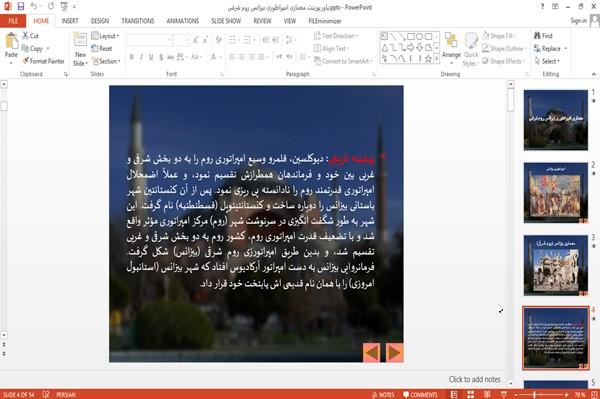Switch to Slide Sorter view in status bar
The image size is (600, 399).
[x=470, y=394]
